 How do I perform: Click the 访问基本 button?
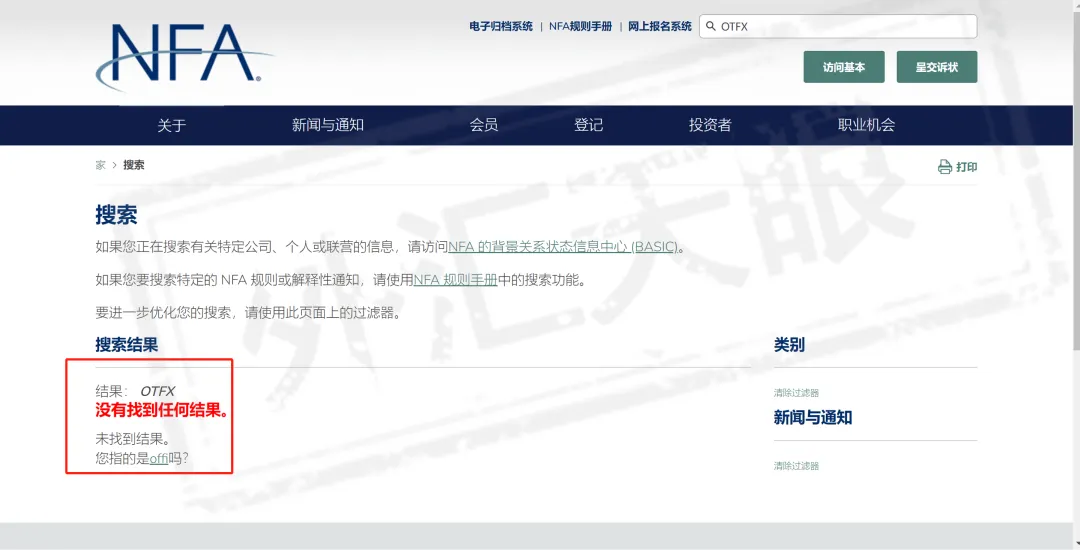pyautogui.click(x=844, y=67)
